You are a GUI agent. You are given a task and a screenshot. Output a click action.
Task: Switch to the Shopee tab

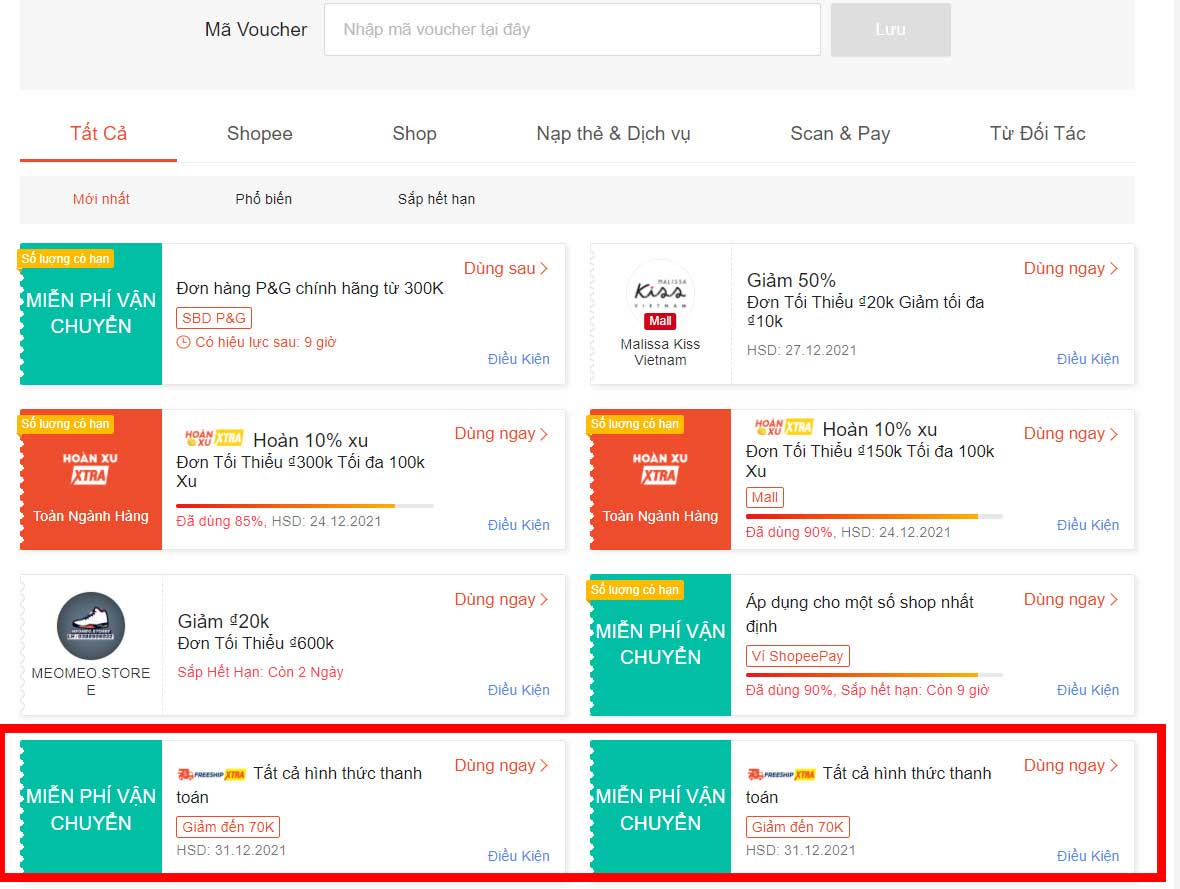pyautogui.click(x=260, y=133)
